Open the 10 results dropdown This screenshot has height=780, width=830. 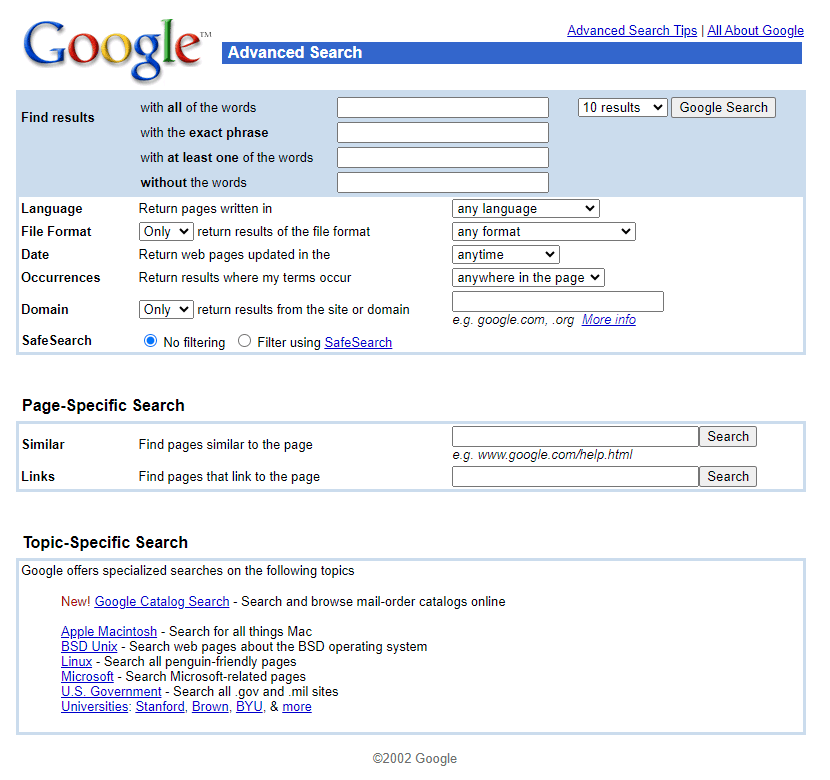click(x=622, y=107)
